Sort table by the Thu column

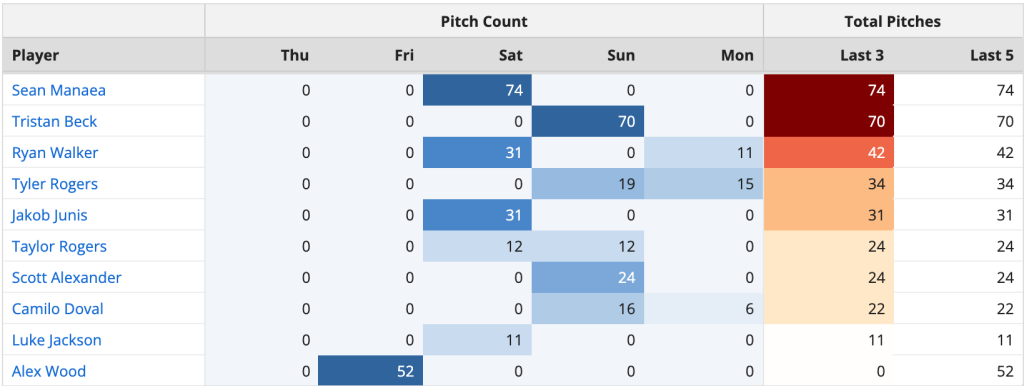295,56
